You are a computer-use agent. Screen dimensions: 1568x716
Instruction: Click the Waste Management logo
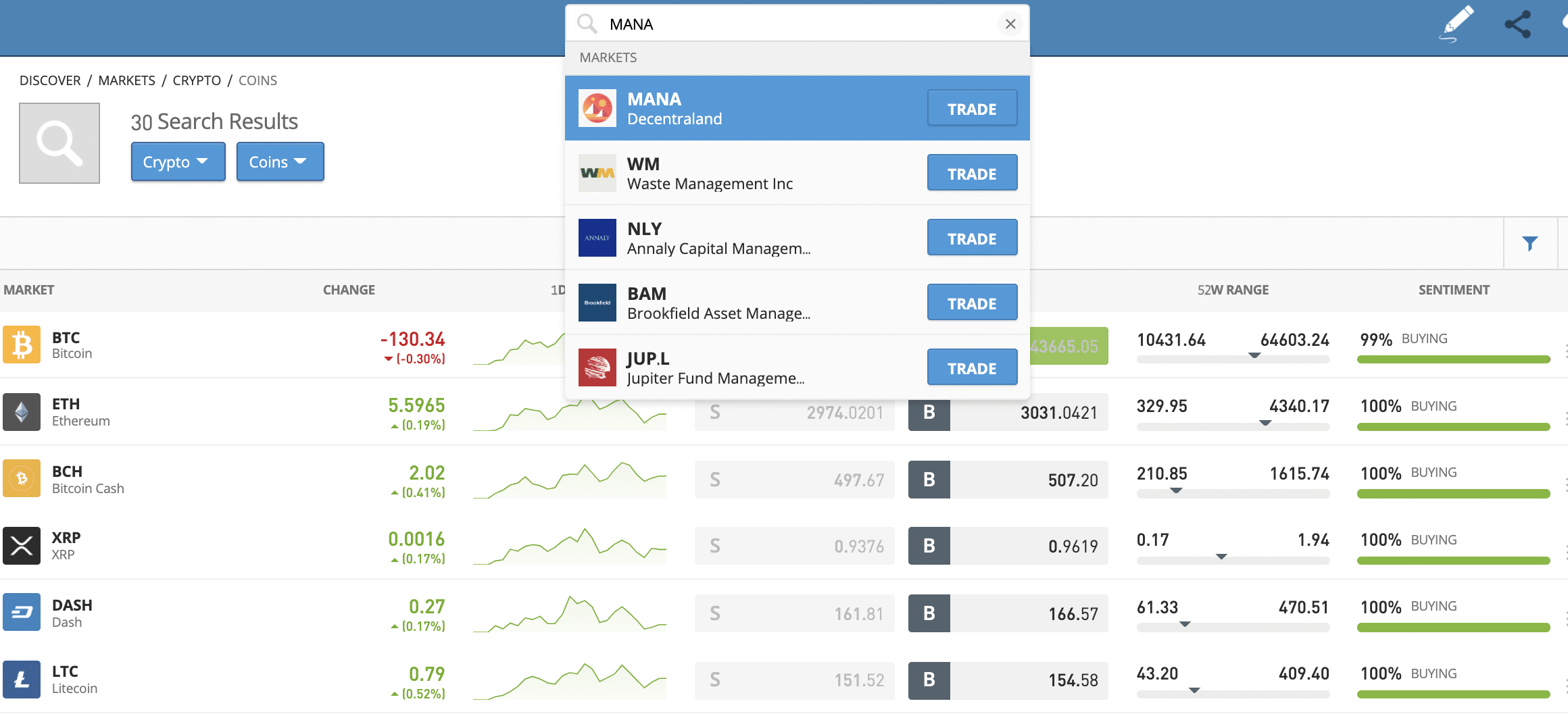pyautogui.click(x=597, y=173)
